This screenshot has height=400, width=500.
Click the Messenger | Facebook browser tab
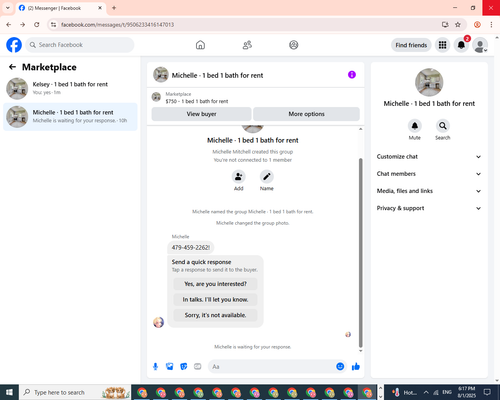(61, 8)
